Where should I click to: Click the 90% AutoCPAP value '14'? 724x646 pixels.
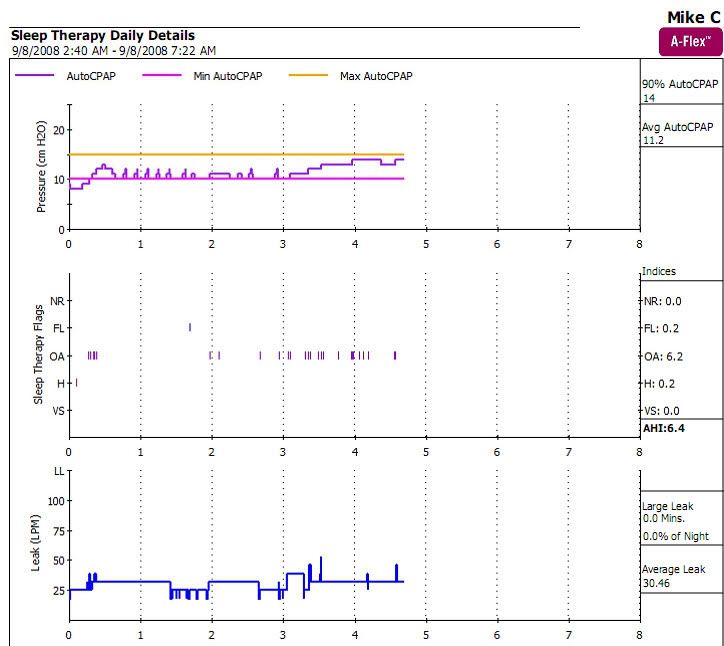tap(649, 98)
